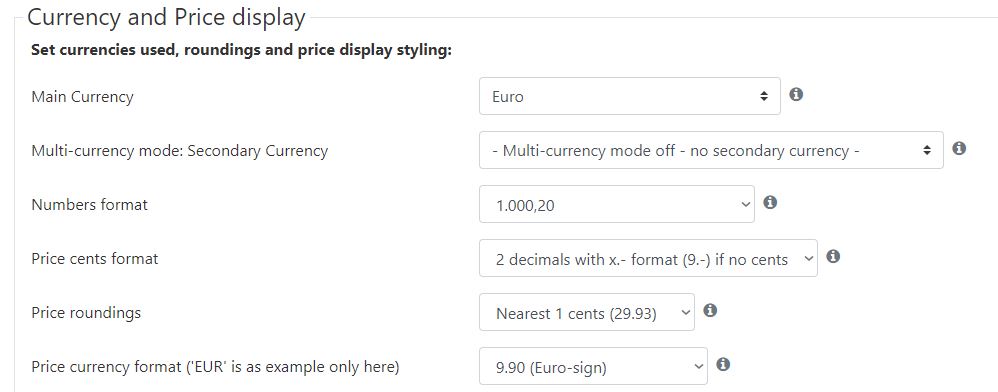Open the Main Currency dropdown showing Euro
Viewport: 998px width, 392px height.
(629, 96)
